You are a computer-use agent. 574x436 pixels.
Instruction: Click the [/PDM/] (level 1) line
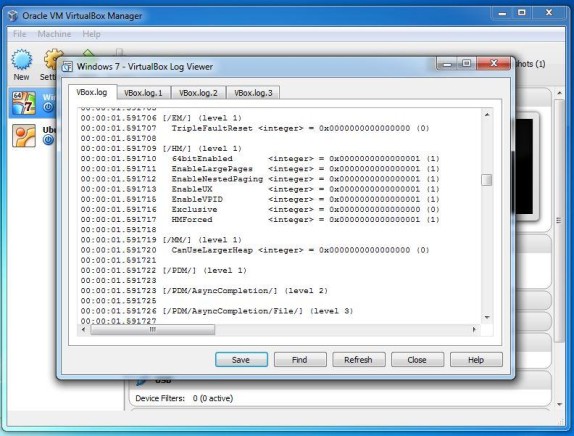tap(164, 271)
